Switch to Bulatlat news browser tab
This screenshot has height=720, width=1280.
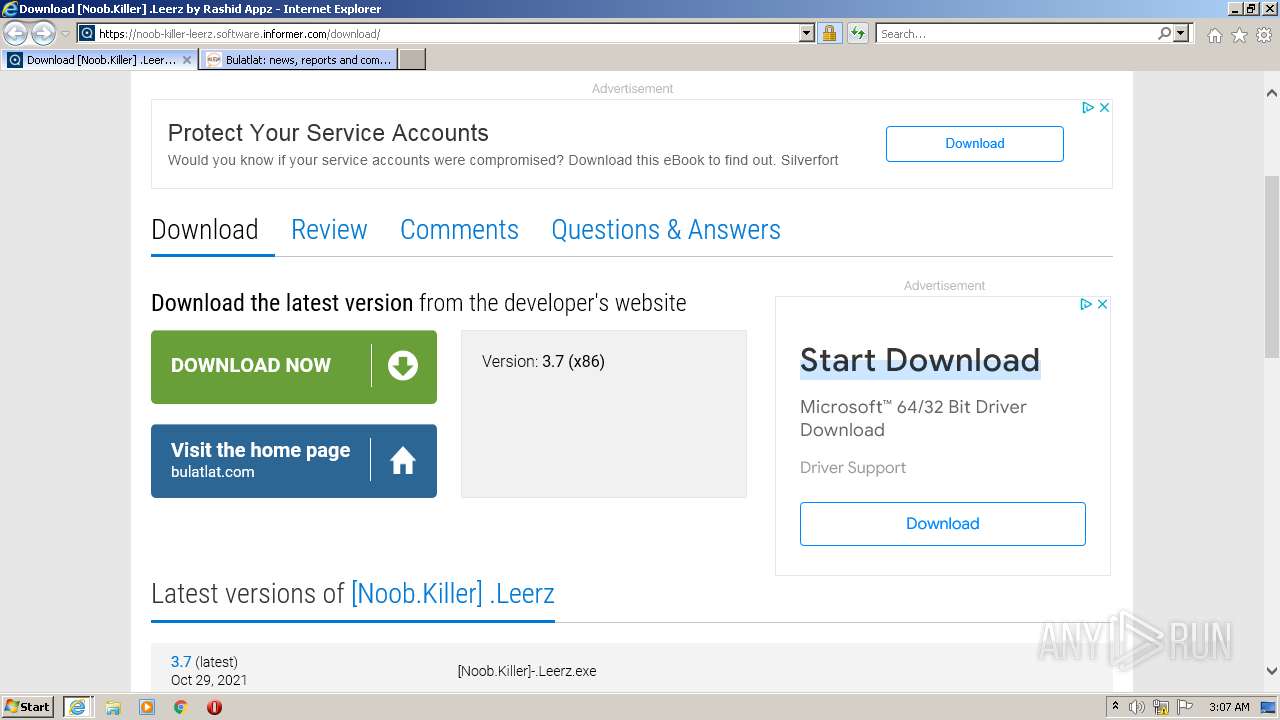pyautogui.click(x=299, y=60)
